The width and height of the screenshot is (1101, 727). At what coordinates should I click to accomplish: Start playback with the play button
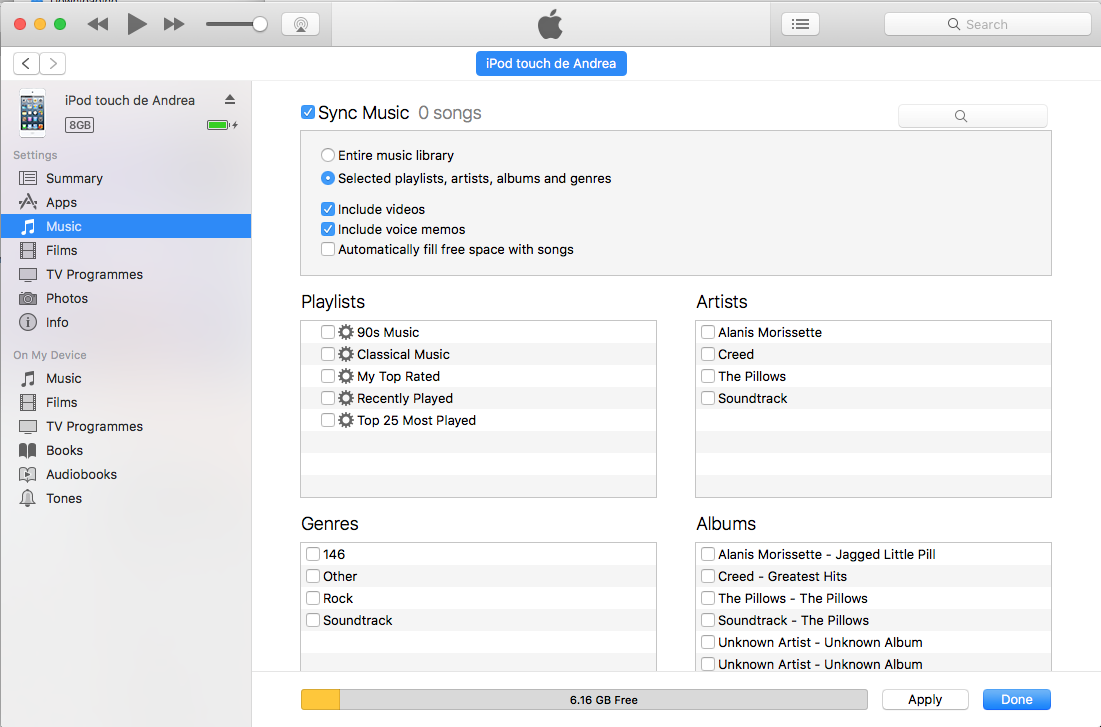[137, 24]
